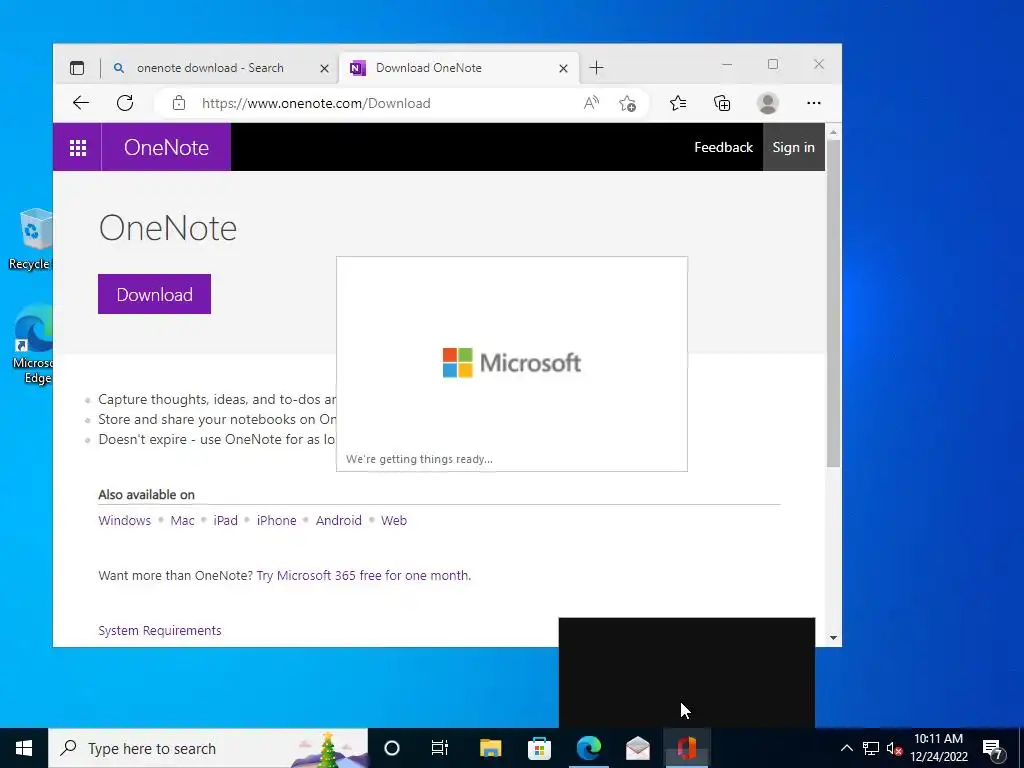Open the Feedback link

724,148
